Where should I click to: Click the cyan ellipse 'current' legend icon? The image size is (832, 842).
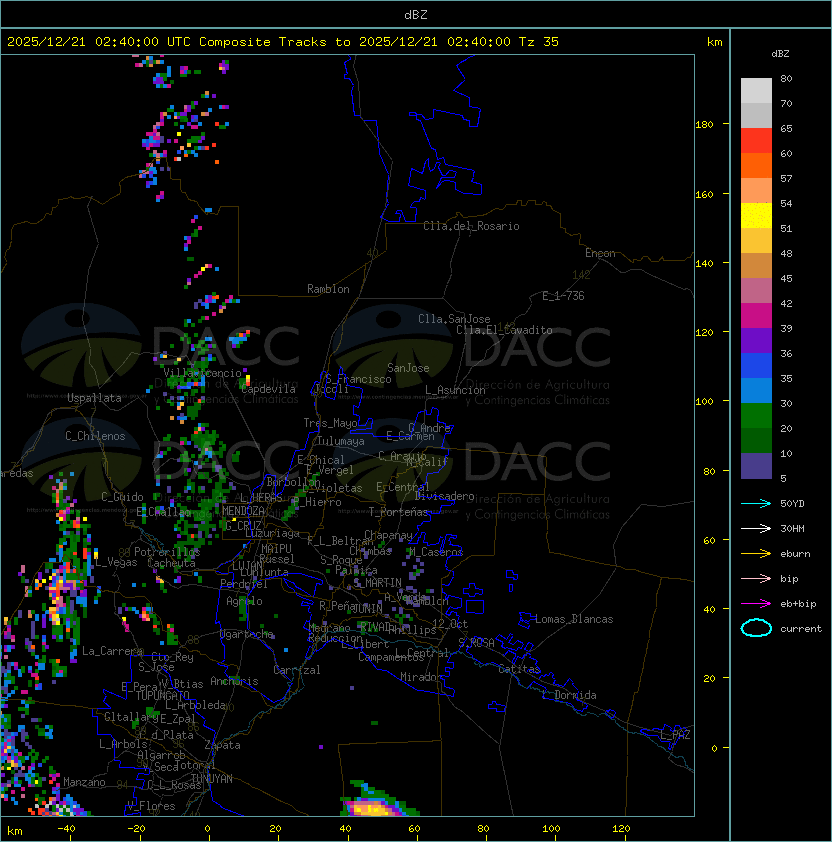coord(756,628)
